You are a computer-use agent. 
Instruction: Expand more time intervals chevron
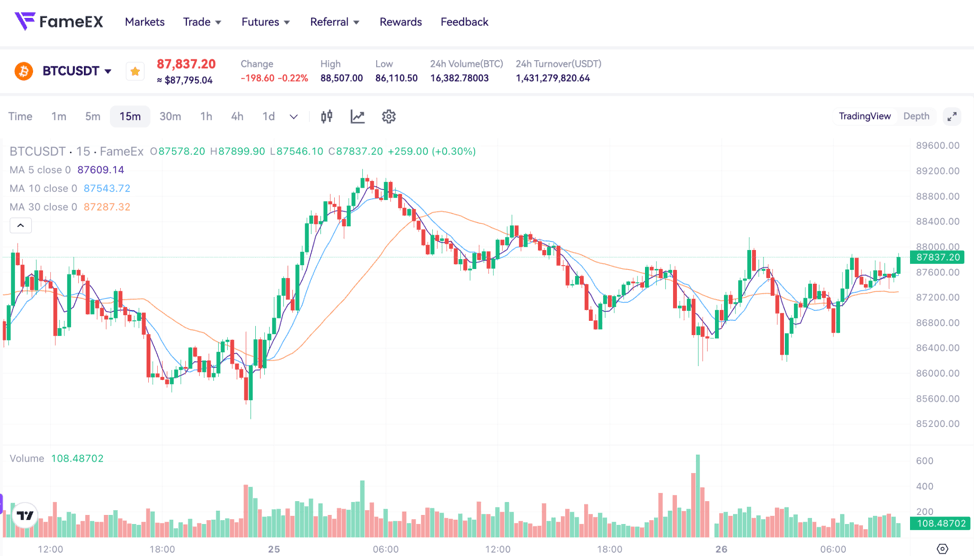[x=294, y=117]
